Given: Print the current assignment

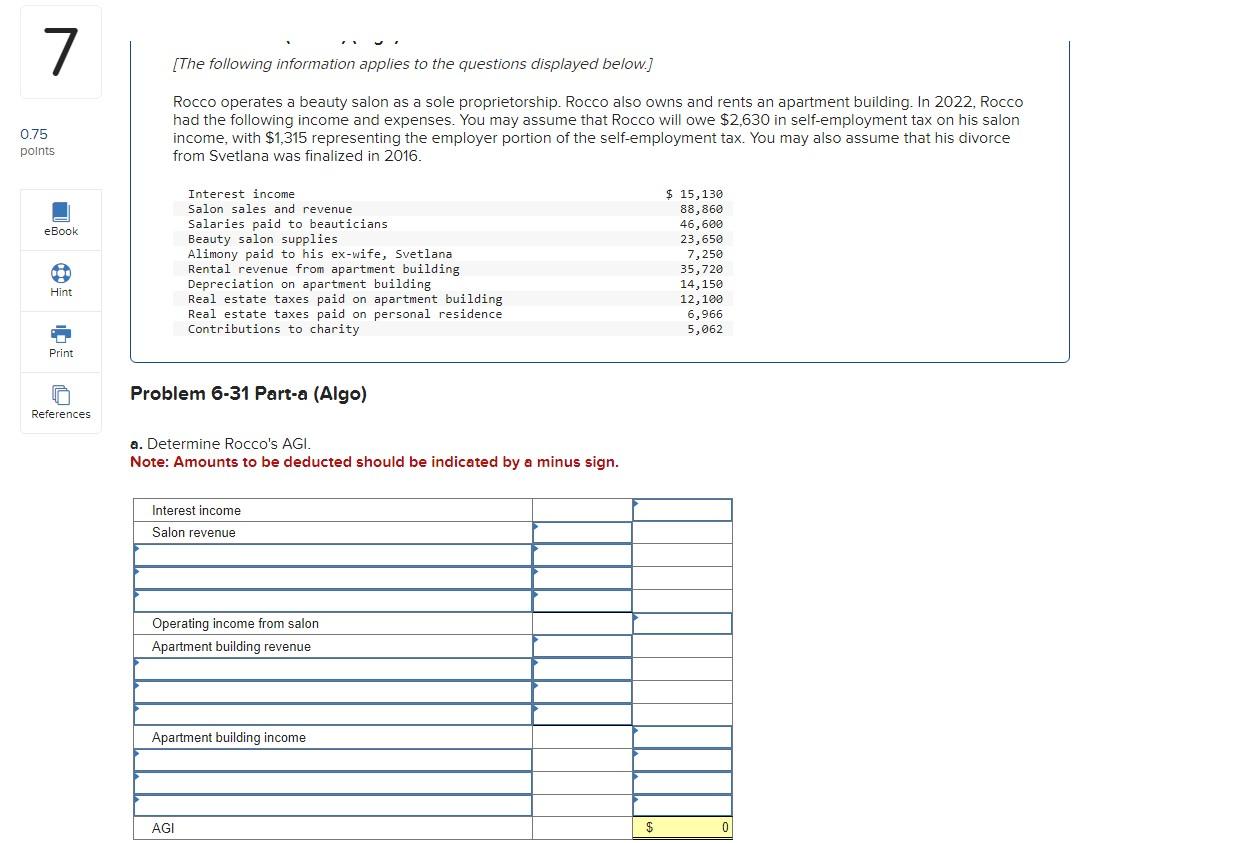Looking at the screenshot, I should (x=60, y=341).
